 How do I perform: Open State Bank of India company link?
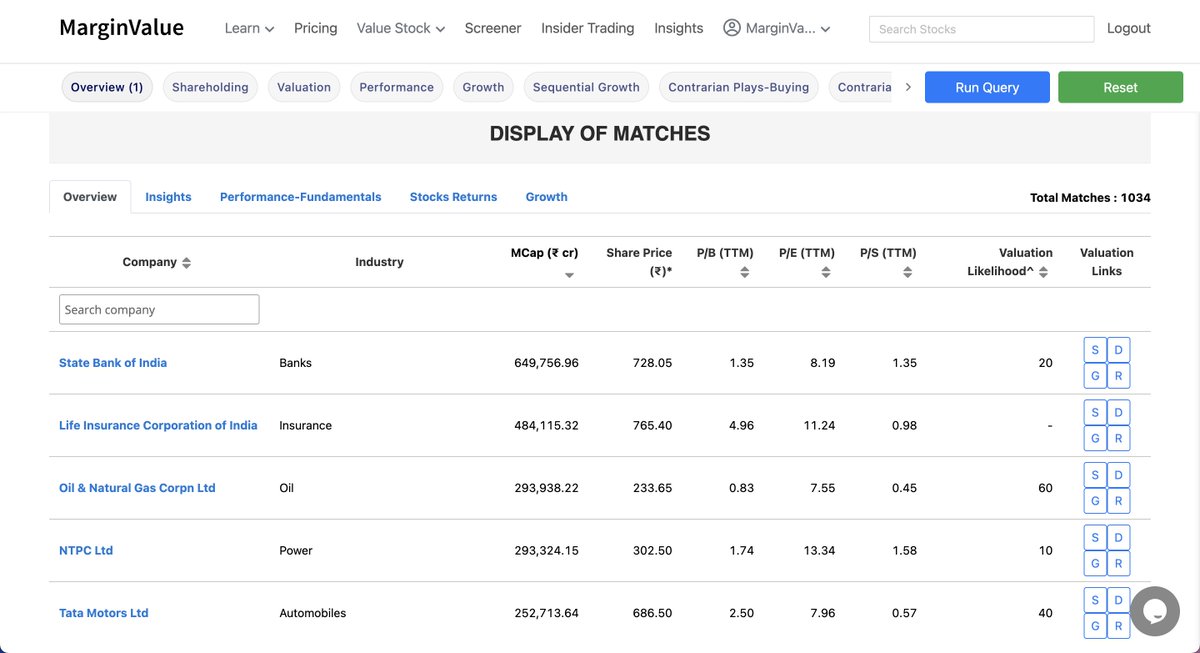[113, 362]
